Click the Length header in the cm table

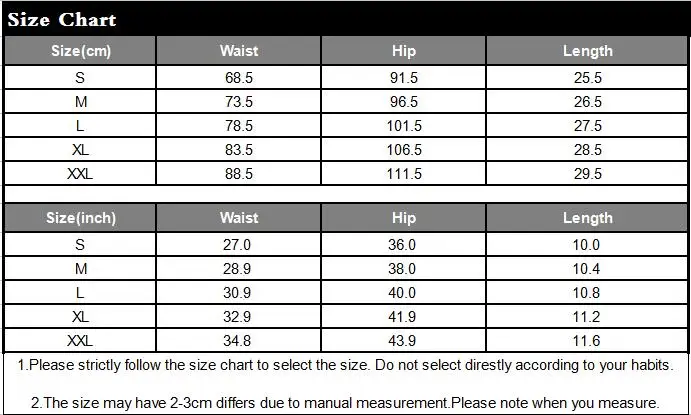tap(587, 51)
